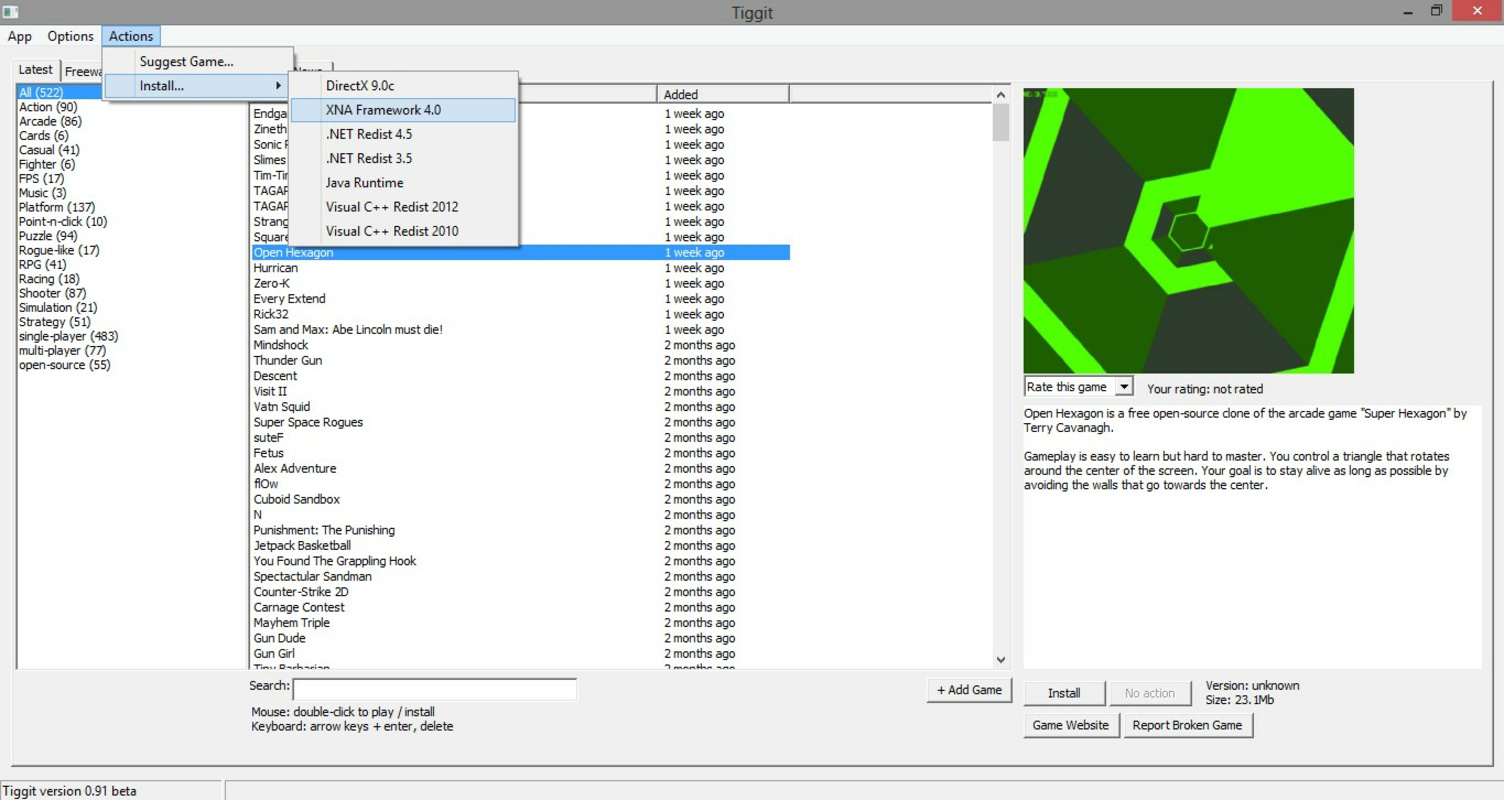
Task: Select the Shooter (87) category
Action: click(x=52, y=293)
